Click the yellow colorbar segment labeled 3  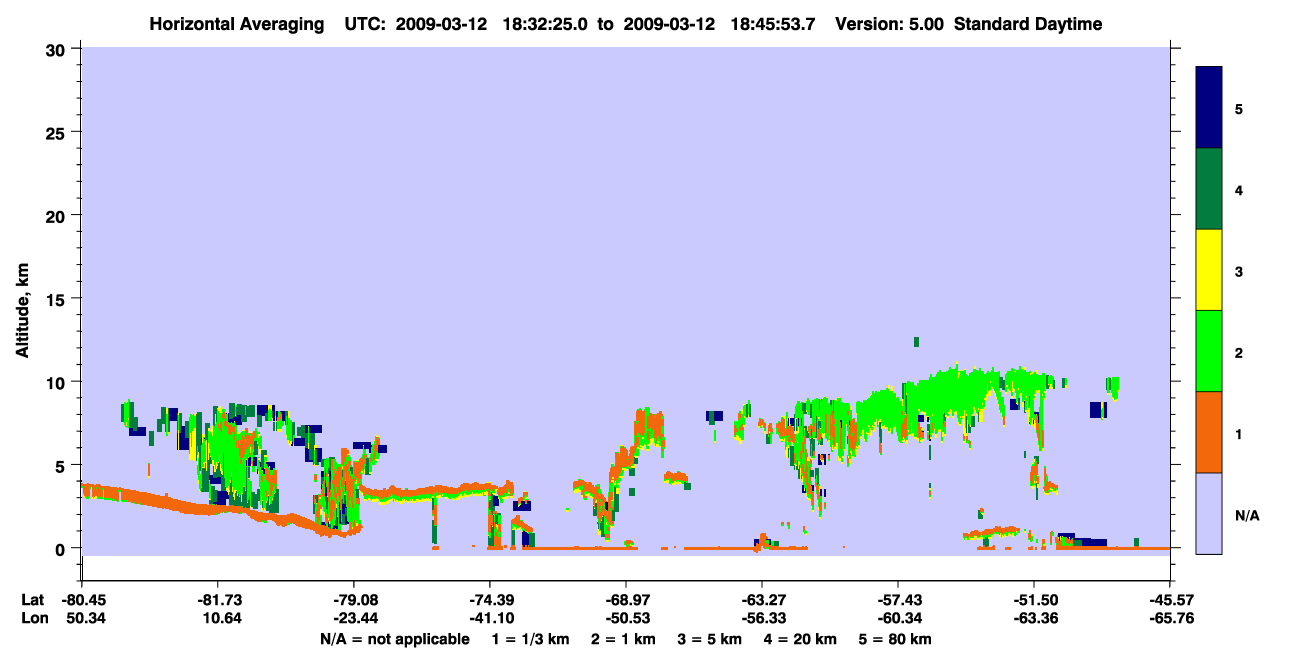pos(1209,270)
